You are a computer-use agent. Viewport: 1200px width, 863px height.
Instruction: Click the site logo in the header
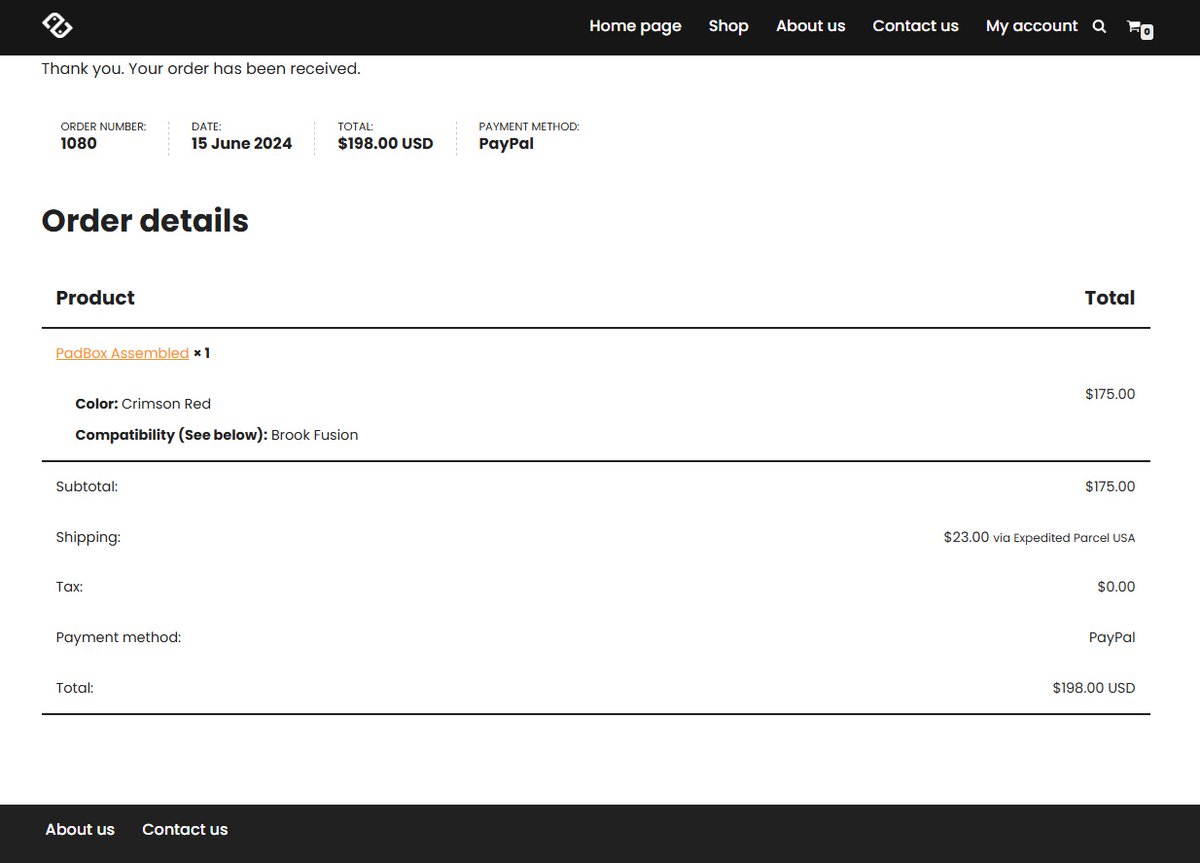coord(57,26)
